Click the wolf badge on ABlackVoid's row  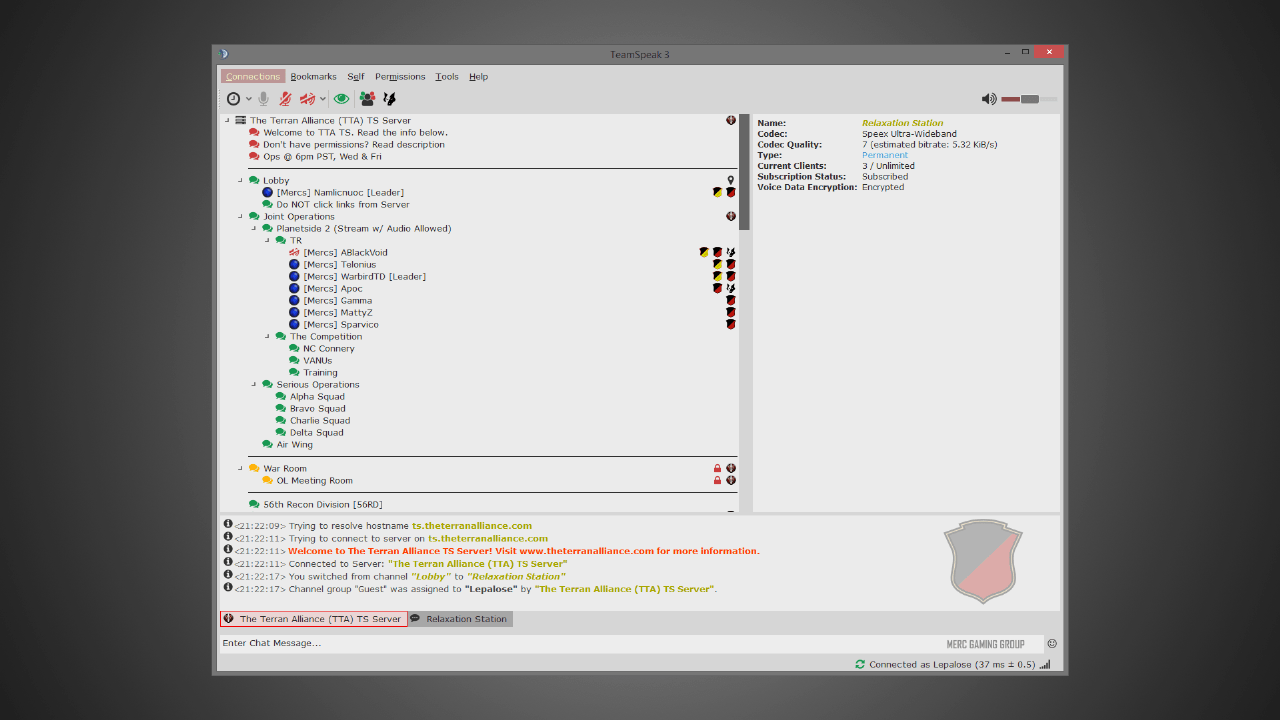tap(731, 252)
